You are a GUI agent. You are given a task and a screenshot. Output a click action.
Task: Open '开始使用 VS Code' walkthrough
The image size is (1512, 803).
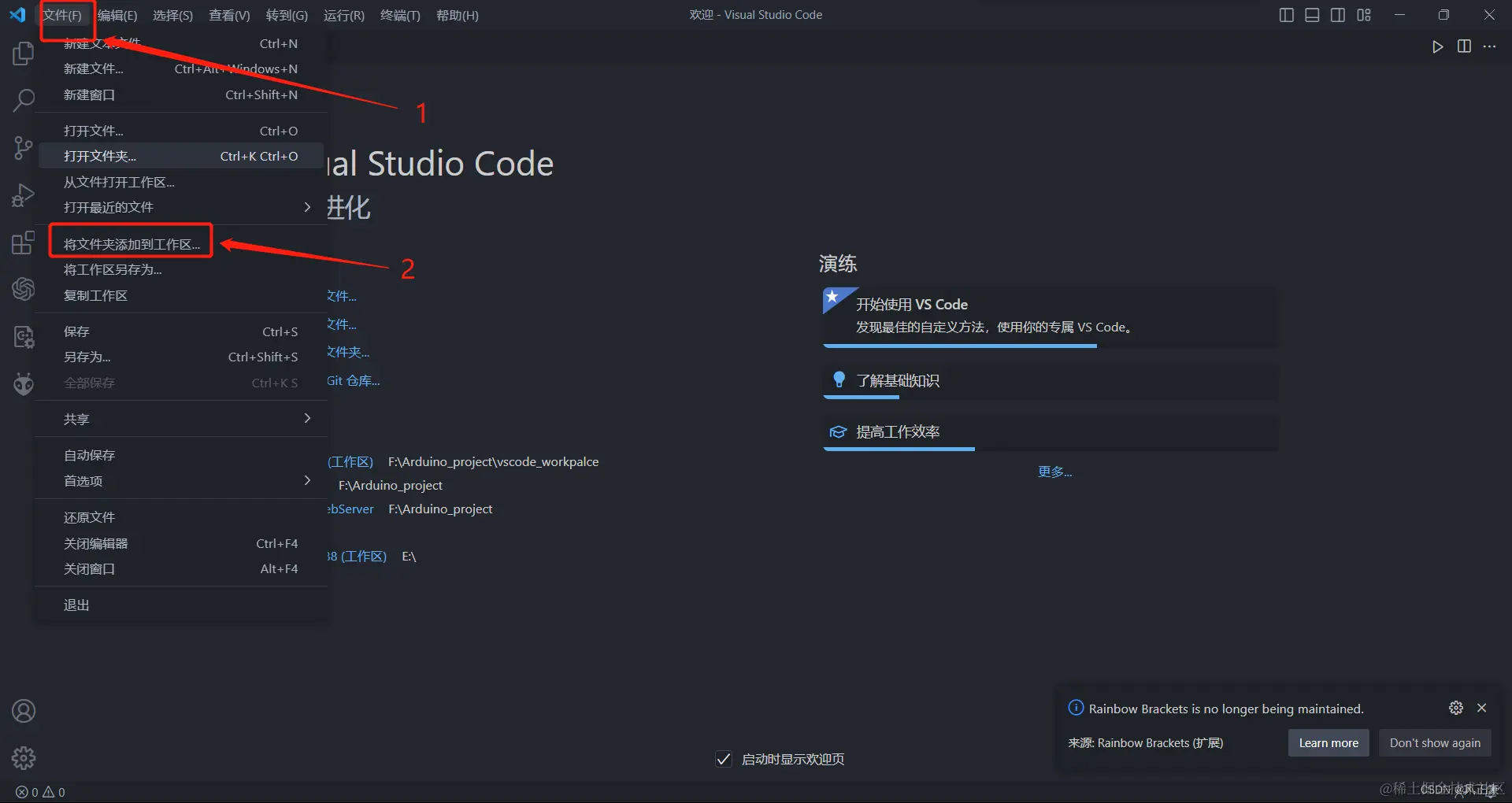pyautogui.click(x=1051, y=316)
